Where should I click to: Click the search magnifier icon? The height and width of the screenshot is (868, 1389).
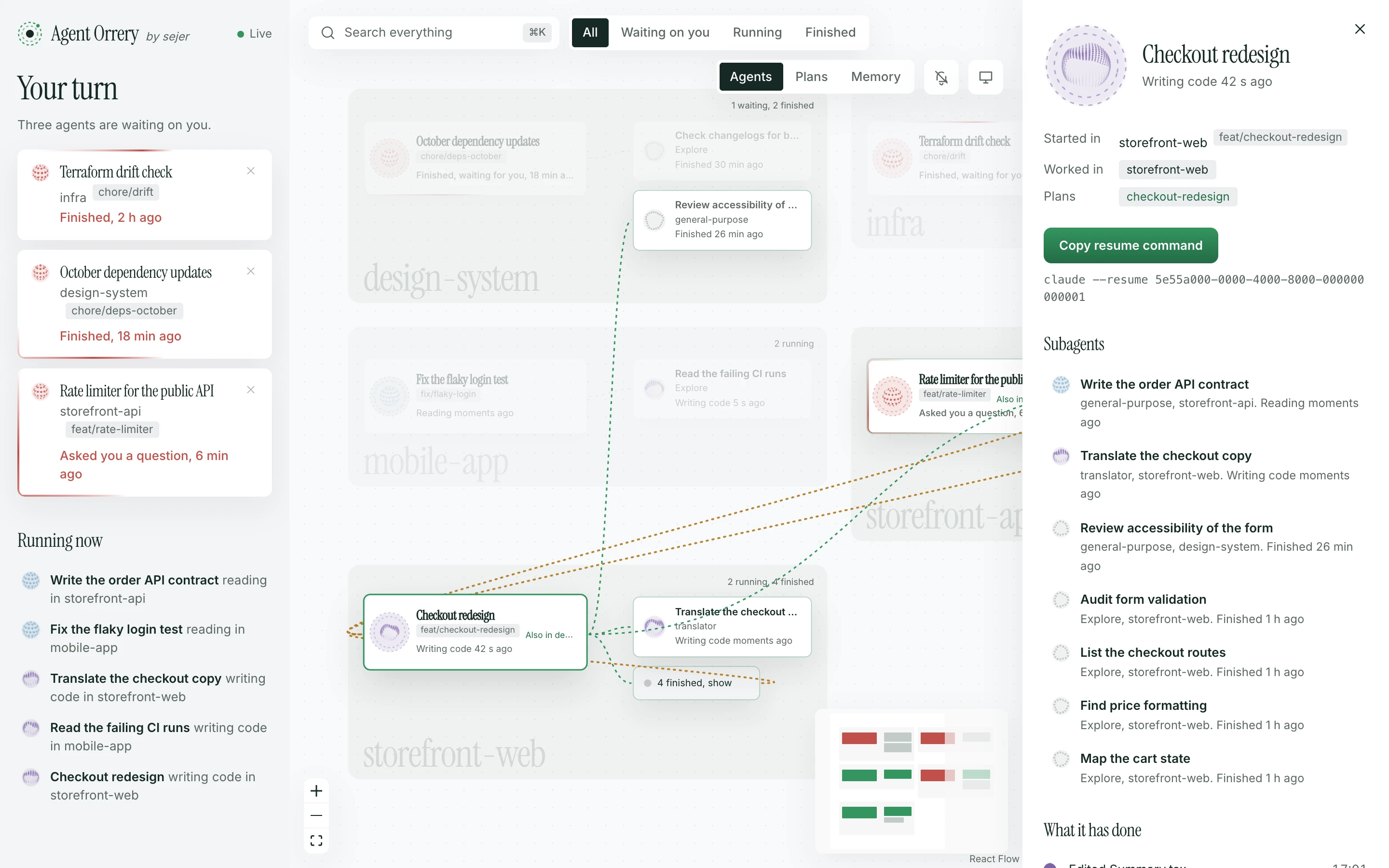(x=328, y=33)
